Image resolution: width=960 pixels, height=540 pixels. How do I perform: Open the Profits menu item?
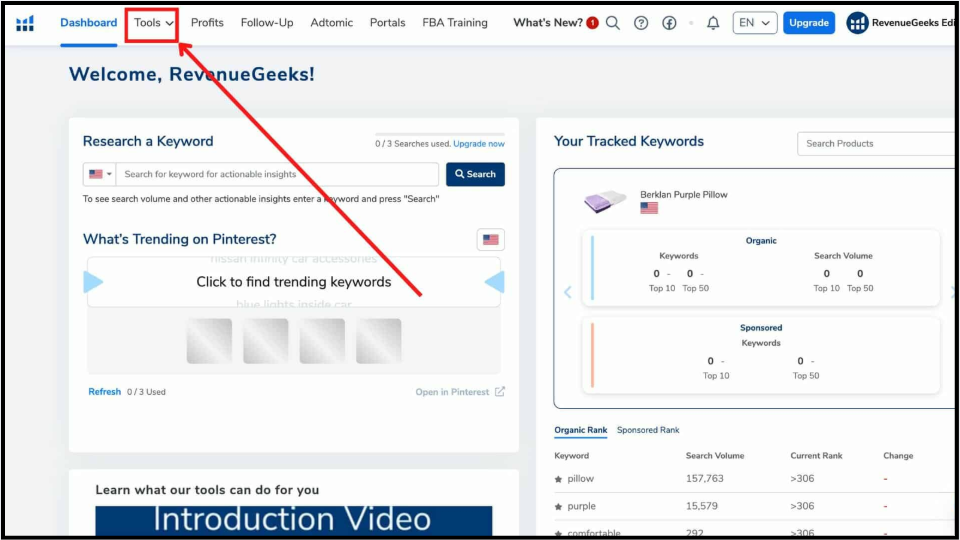pyautogui.click(x=207, y=23)
